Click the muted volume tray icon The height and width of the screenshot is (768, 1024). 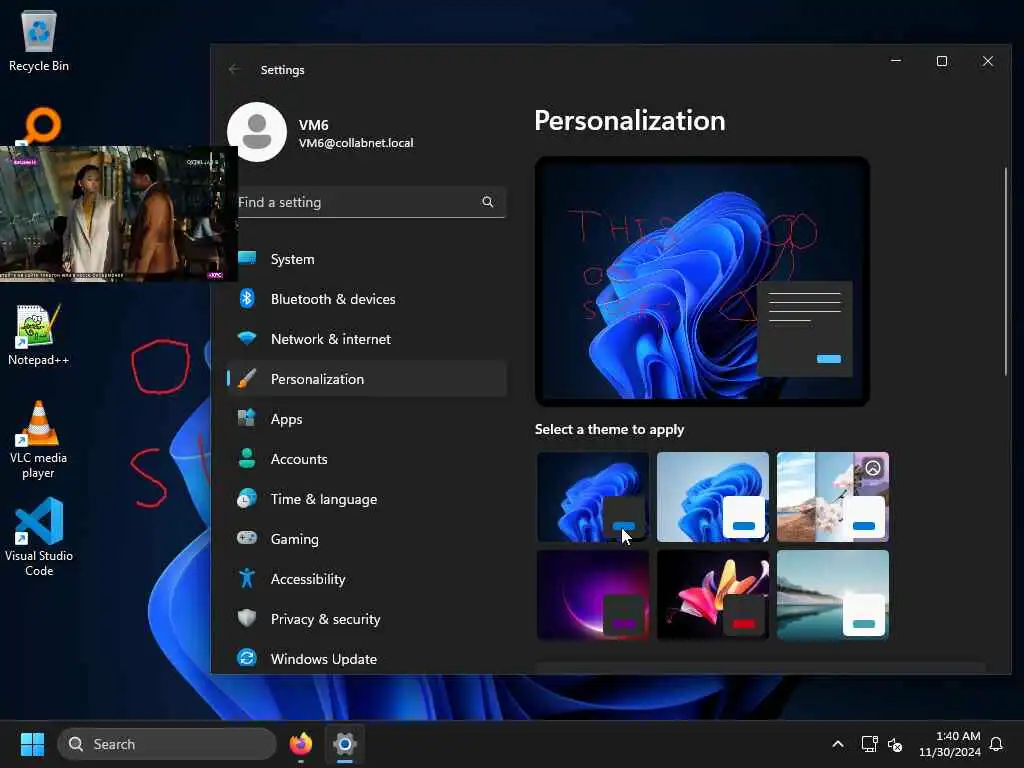[x=895, y=744]
